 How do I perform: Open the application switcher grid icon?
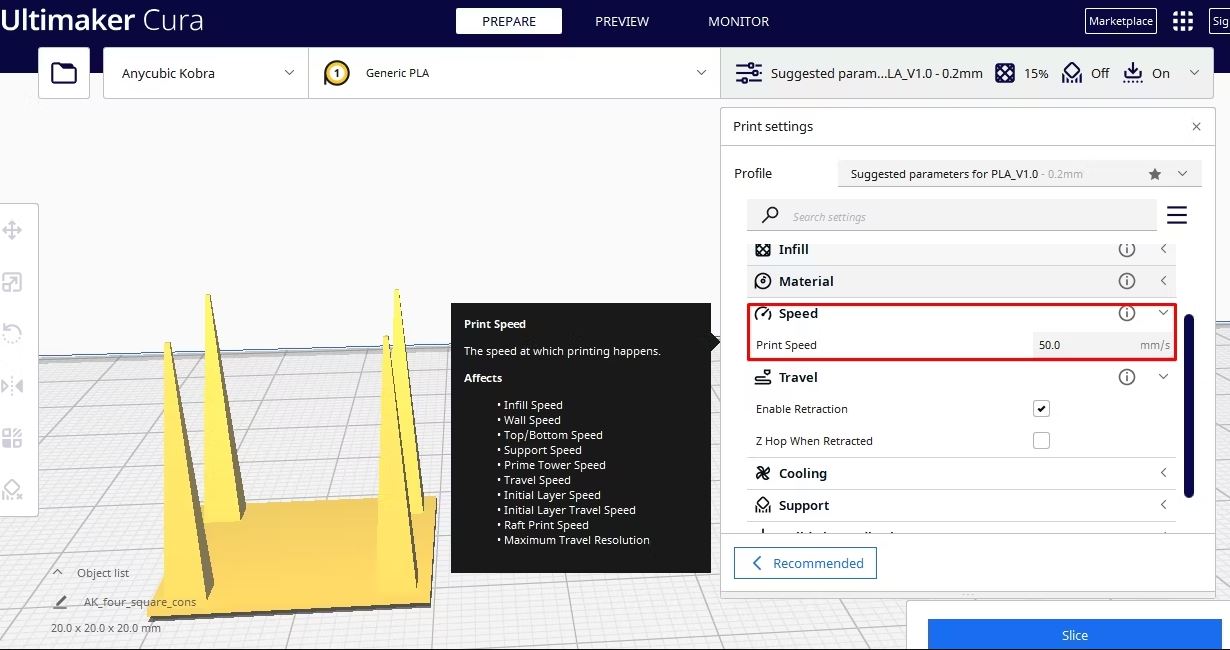point(1183,21)
